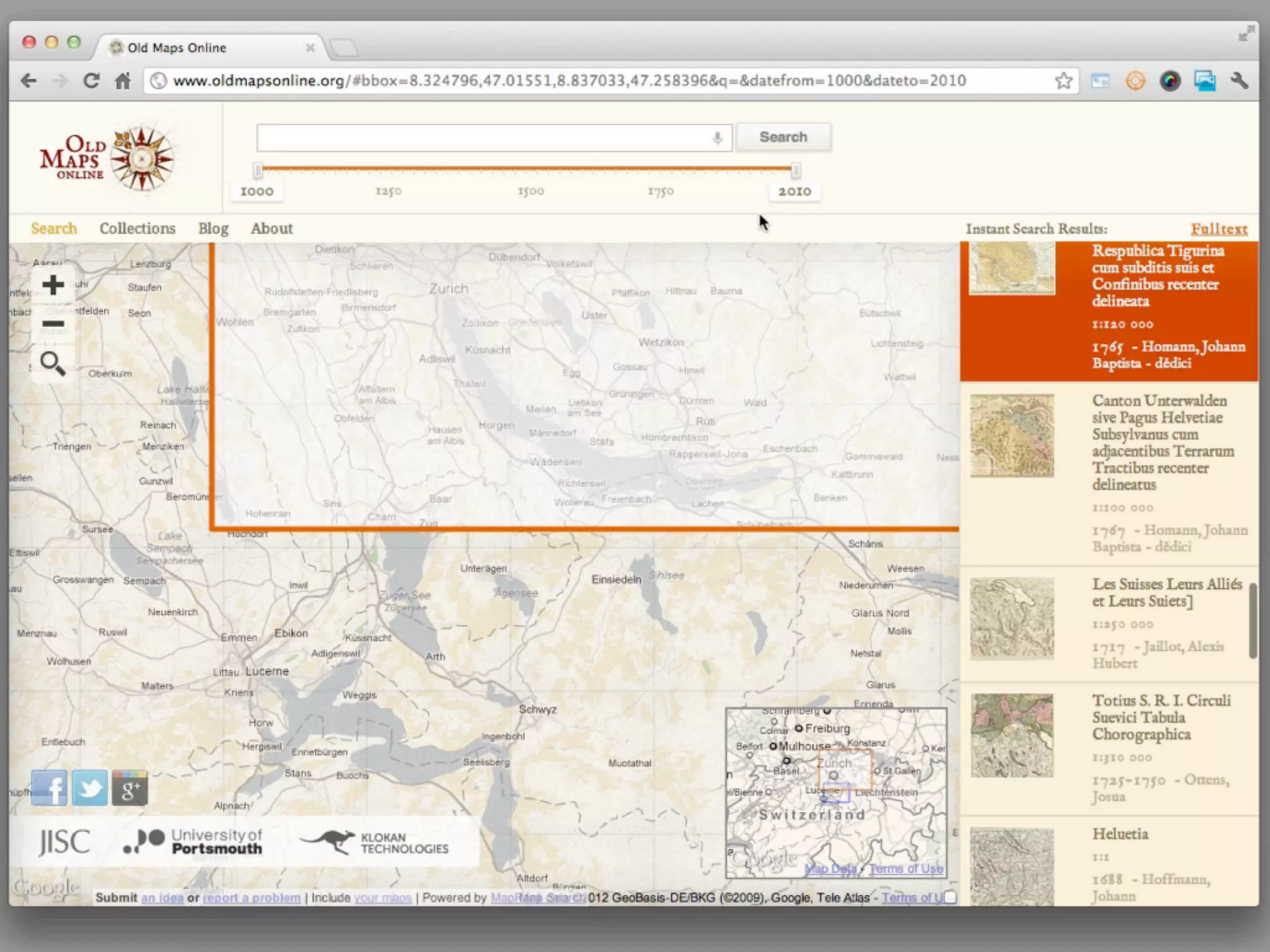
Task: Bookmark page with the star icon
Action: coord(1064,81)
